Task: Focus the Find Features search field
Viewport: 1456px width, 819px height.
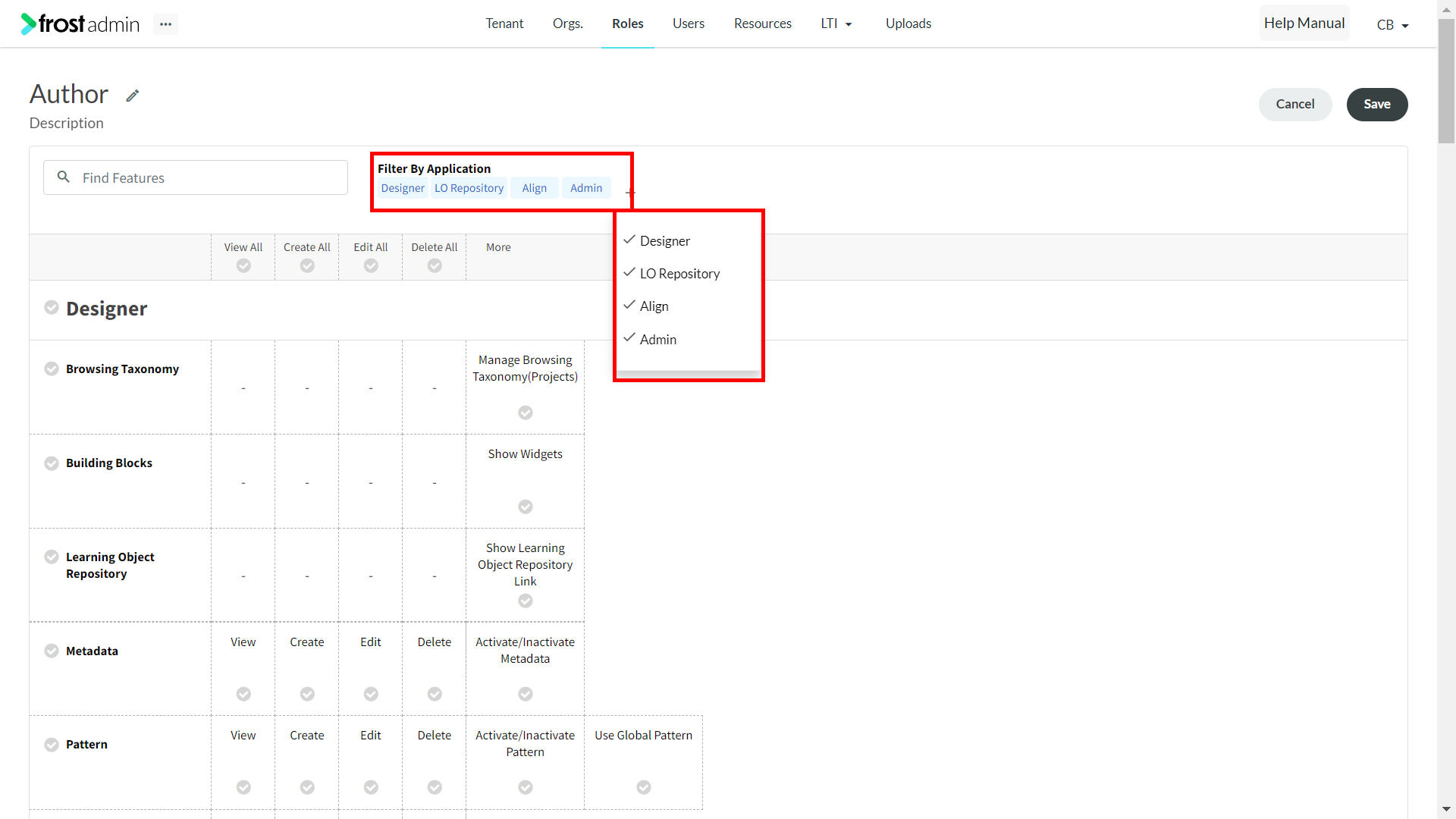Action: pyautogui.click(x=196, y=177)
